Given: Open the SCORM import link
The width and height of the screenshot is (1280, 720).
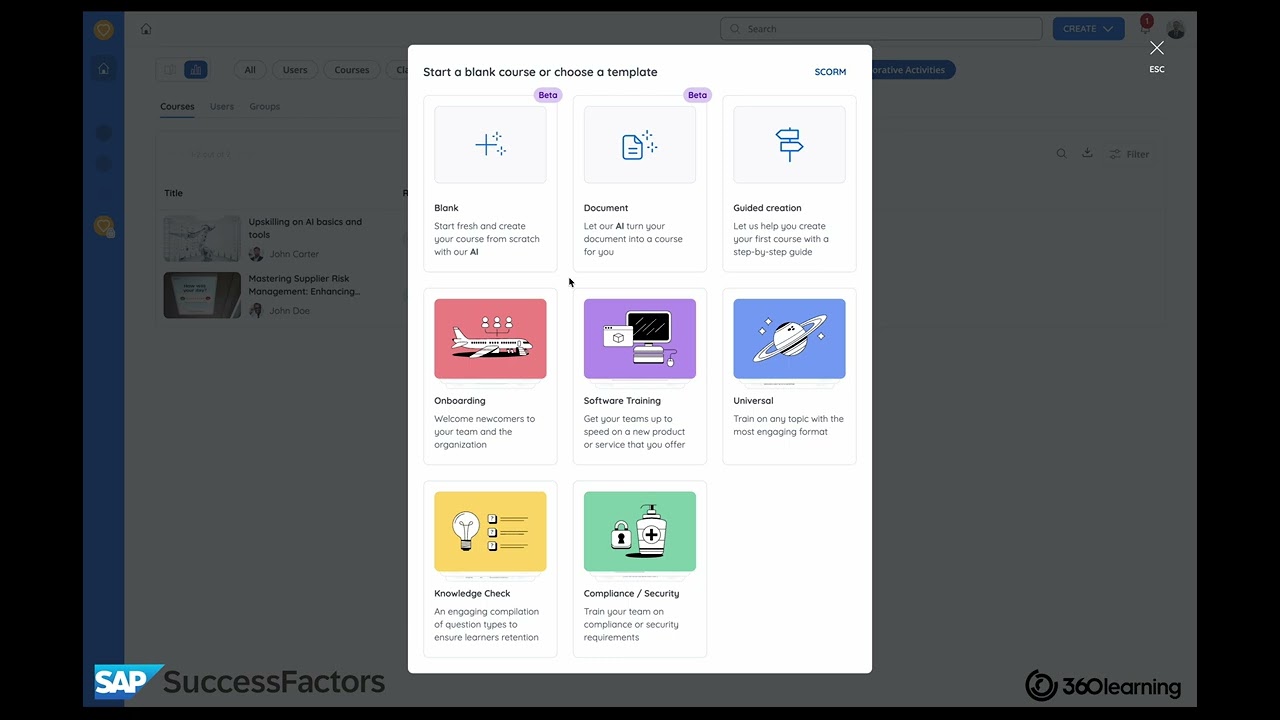Looking at the screenshot, I should [830, 72].
